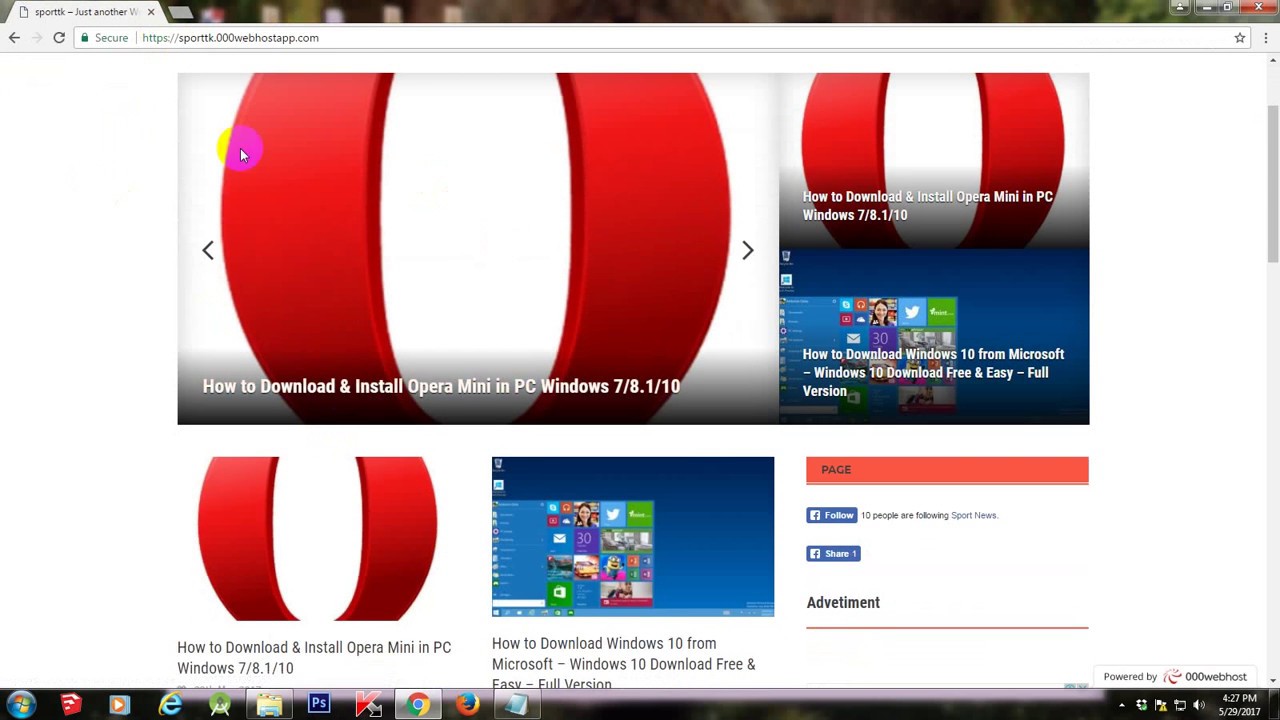This screenshot has height=720, width=1280.
Task: Launch SketchUp from the taskbar
Action: coord(70,705)
